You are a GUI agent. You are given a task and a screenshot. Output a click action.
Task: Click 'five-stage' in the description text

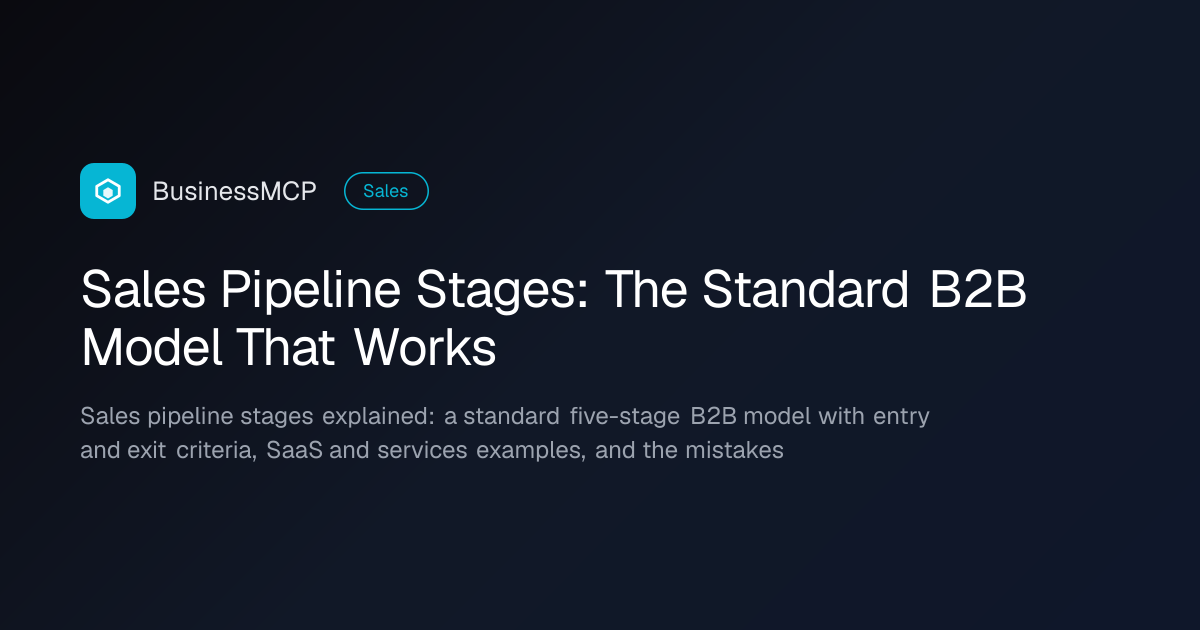point(626,416)
